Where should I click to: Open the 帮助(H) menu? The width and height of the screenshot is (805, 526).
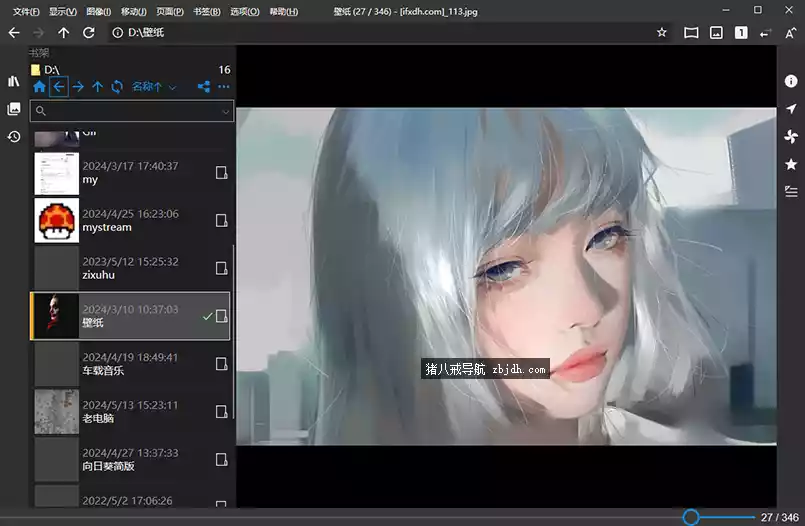coord(284,11)
